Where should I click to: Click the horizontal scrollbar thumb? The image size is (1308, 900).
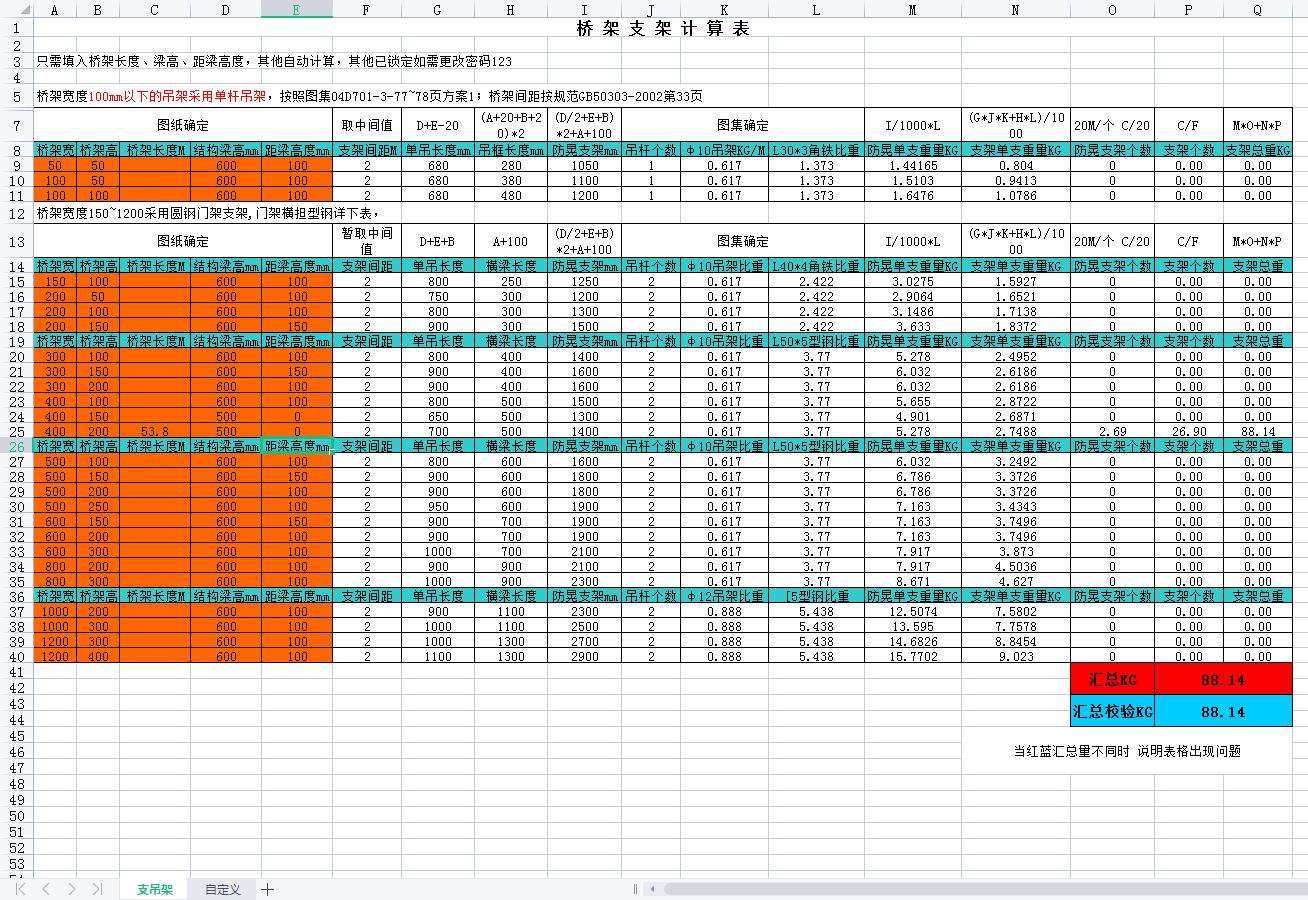click(980, 889)
